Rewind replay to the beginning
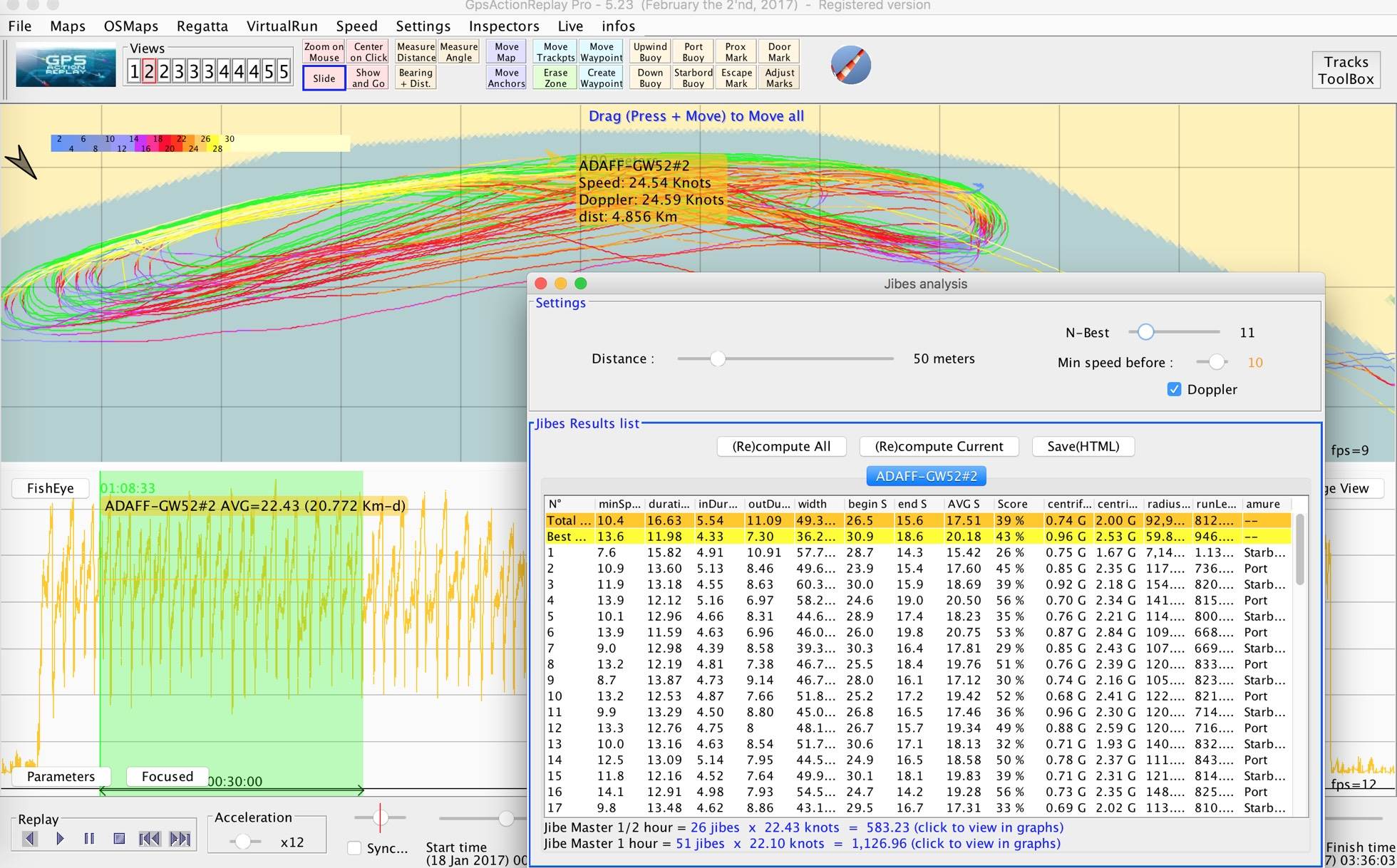1397x868 pixels. [149, 839]
